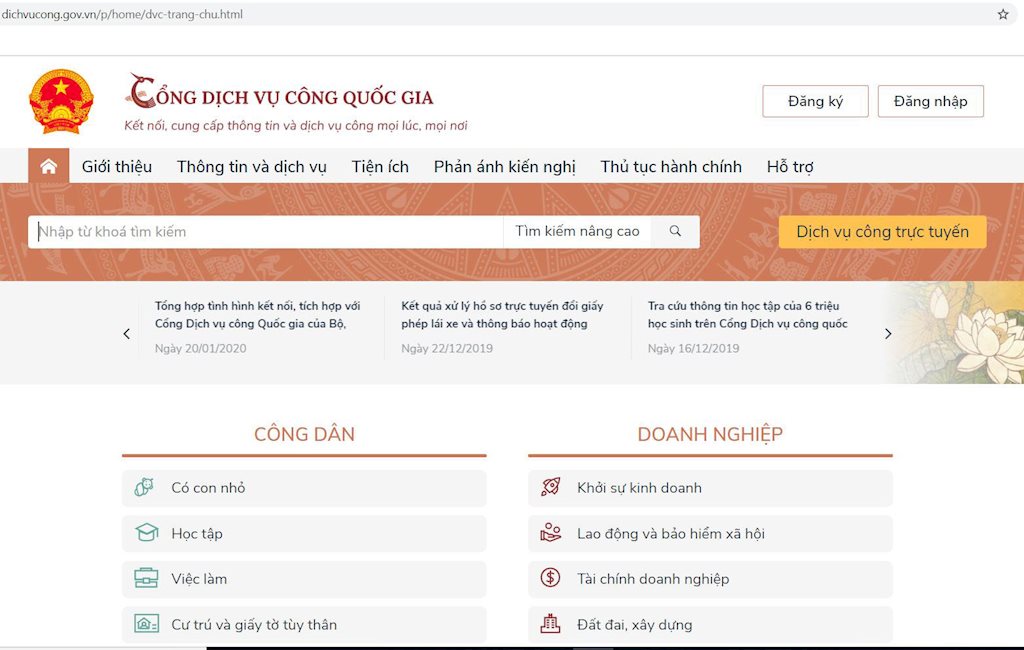Click the rocket Khởi sự kinh doanh icon
The image size is (1024, 650).
pos(550,488)
